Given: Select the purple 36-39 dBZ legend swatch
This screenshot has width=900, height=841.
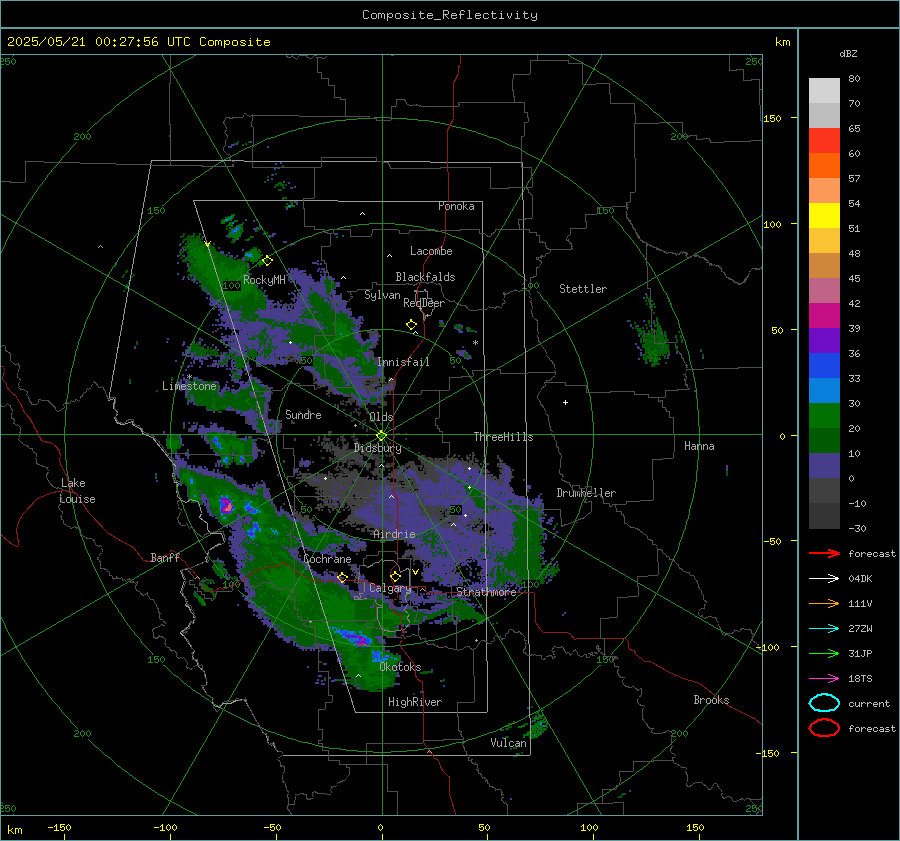Looking at the screenshot, I should point(824,341).
